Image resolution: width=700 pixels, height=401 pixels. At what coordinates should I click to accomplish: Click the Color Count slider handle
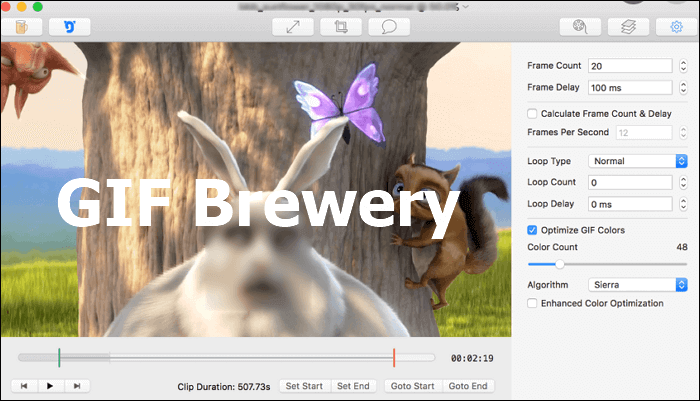point(559,264)
